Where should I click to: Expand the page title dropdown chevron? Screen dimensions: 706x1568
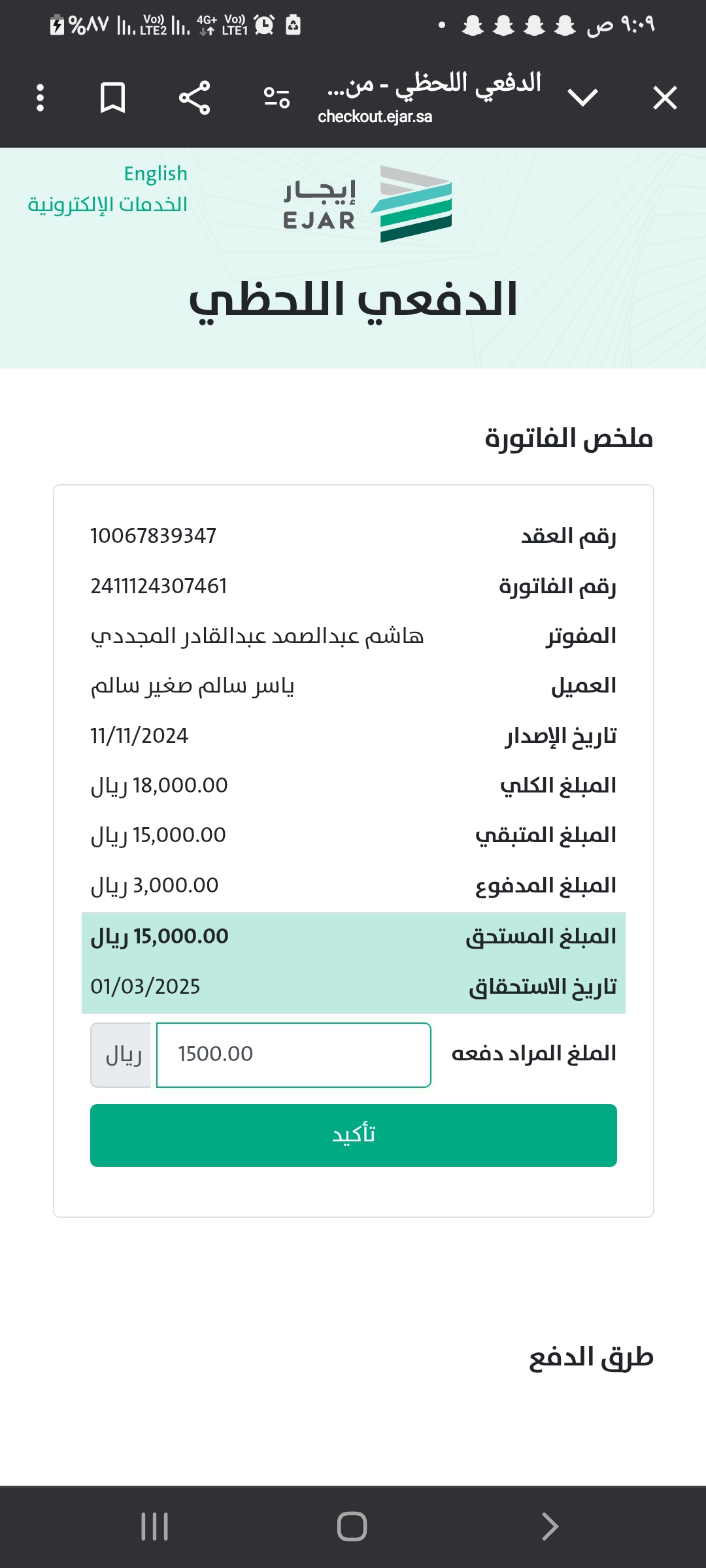pyautogui.click(x=582, y=98)
